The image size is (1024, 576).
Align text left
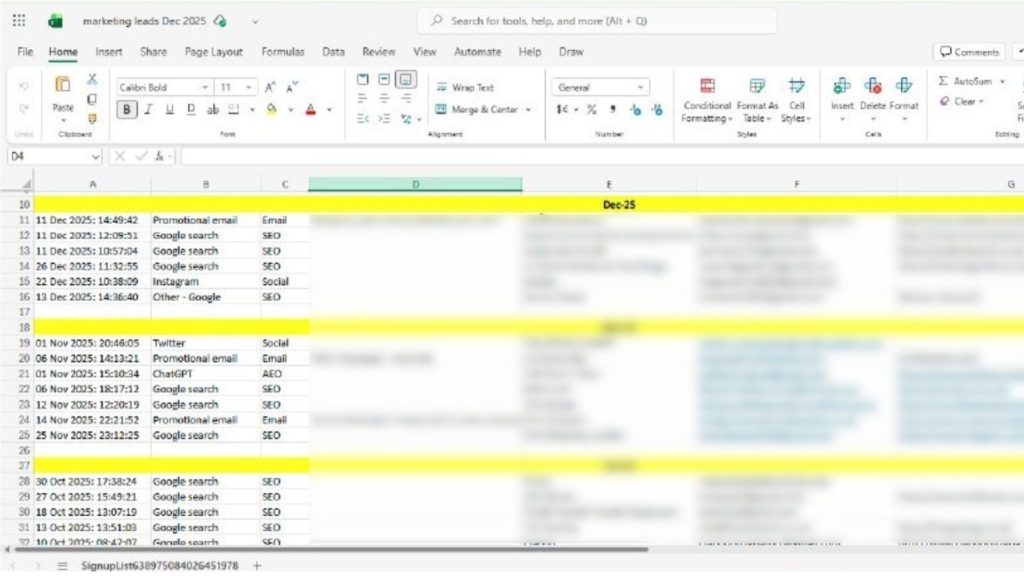tap(362, 99)
